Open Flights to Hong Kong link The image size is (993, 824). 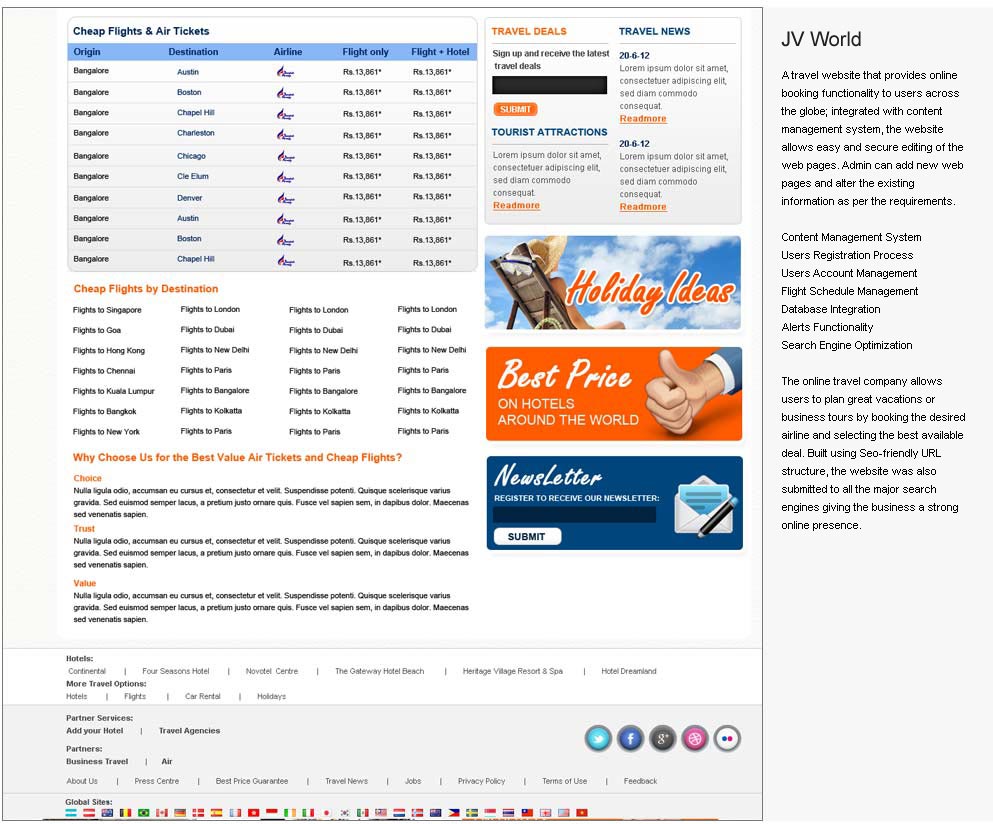point(108,350)
